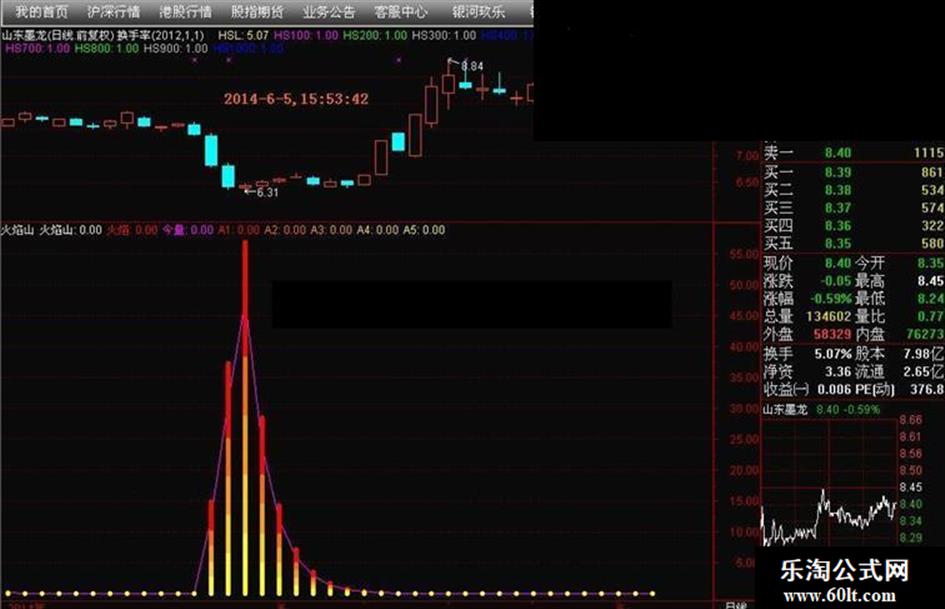Image resolution: width=945 pixels, height=609 pixels.
Task: Click the 6.31 low price marker
Action: point(267,192)
